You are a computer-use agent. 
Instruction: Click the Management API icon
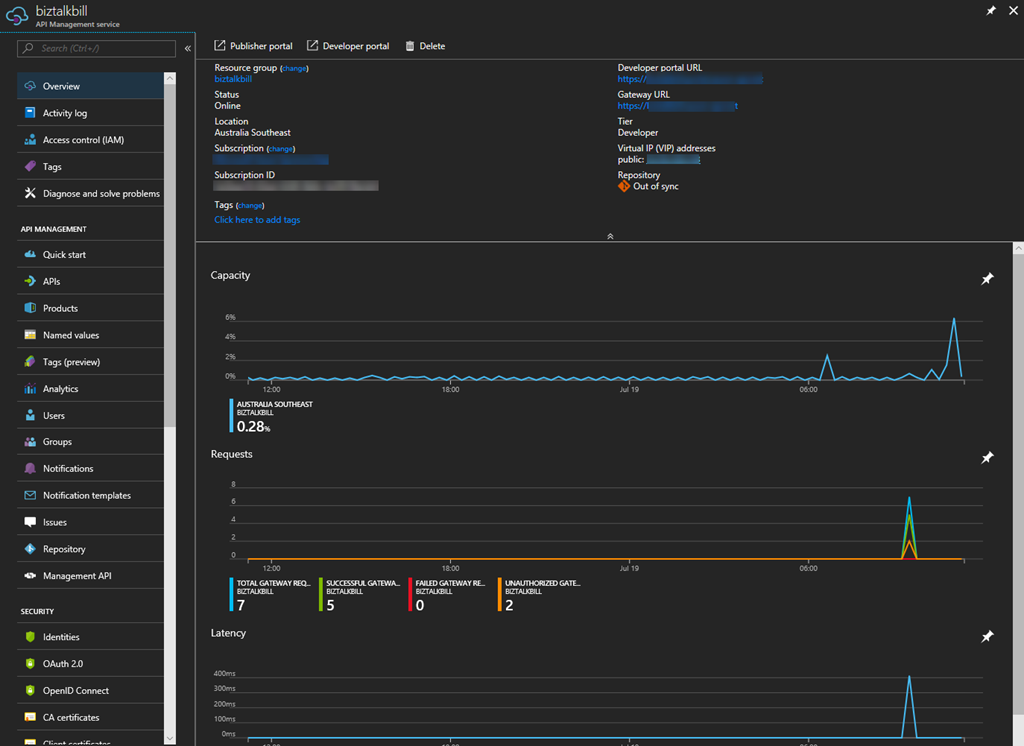(x=30, y=576)
